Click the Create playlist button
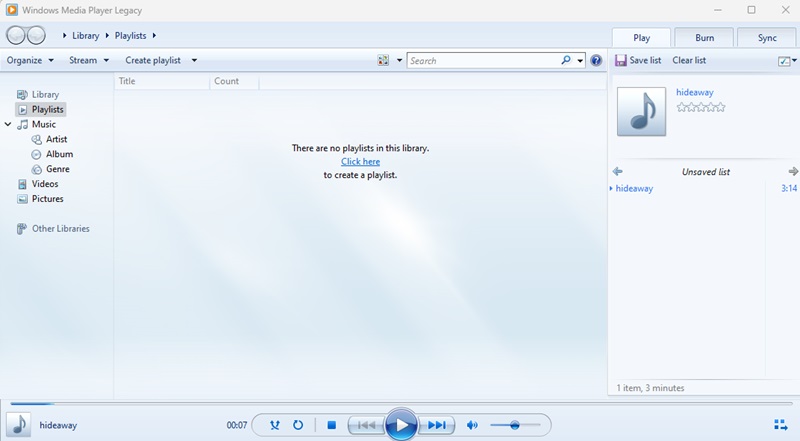 [x=153, y=60]
